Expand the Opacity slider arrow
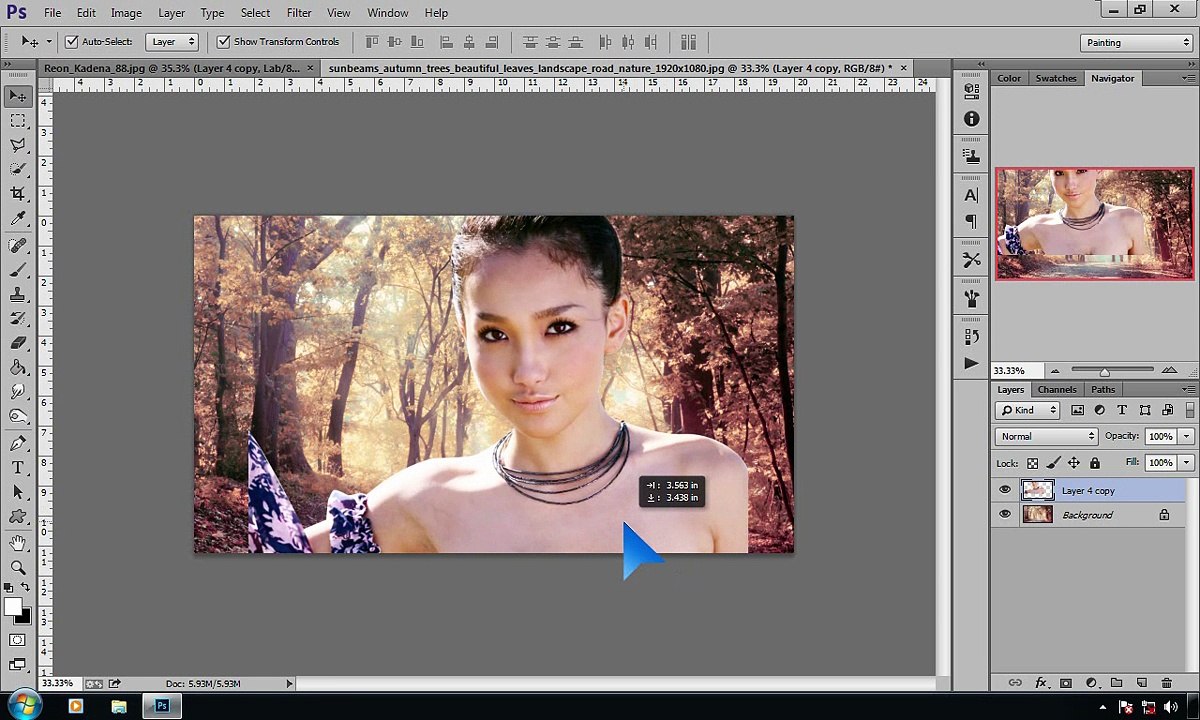1200x720 pixels. click(1186, 436)
